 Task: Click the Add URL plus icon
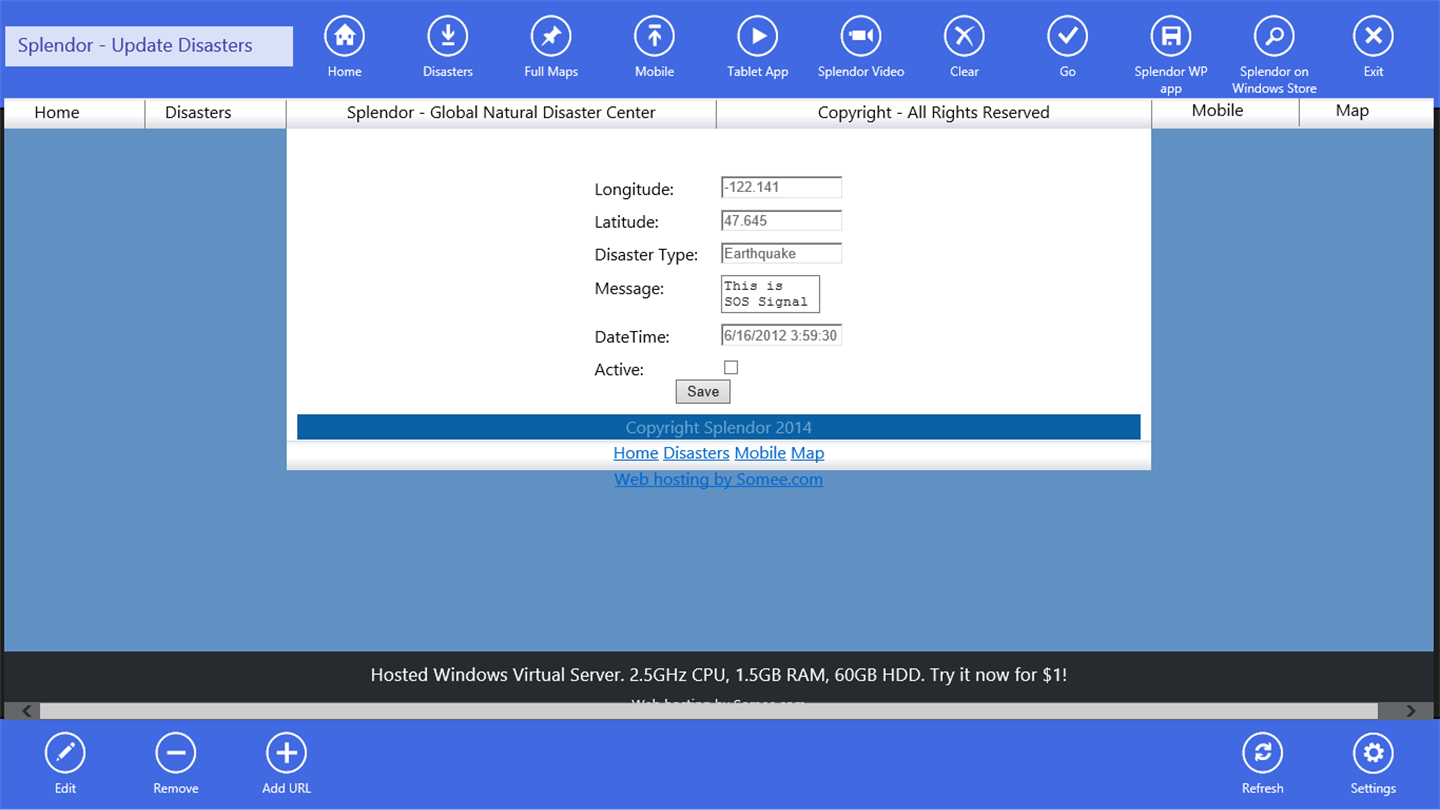[x=286, y=753]
